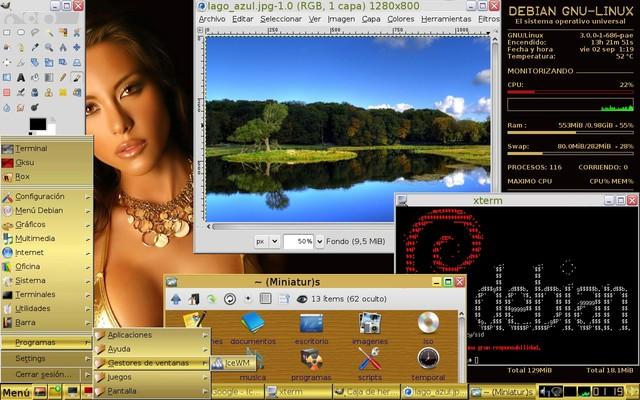Expand the Internet submenu

click(x=47, y=252)
